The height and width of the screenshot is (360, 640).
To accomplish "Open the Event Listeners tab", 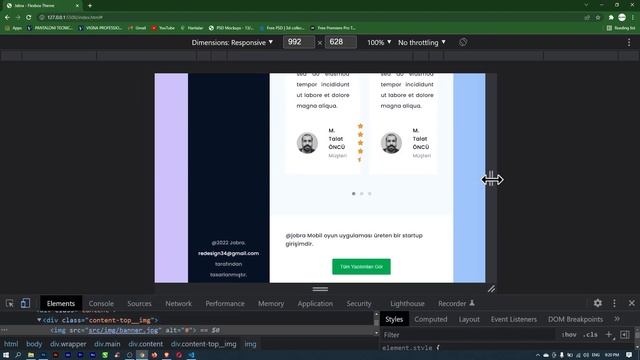I will pyautogui.click(x=513, y=319).
